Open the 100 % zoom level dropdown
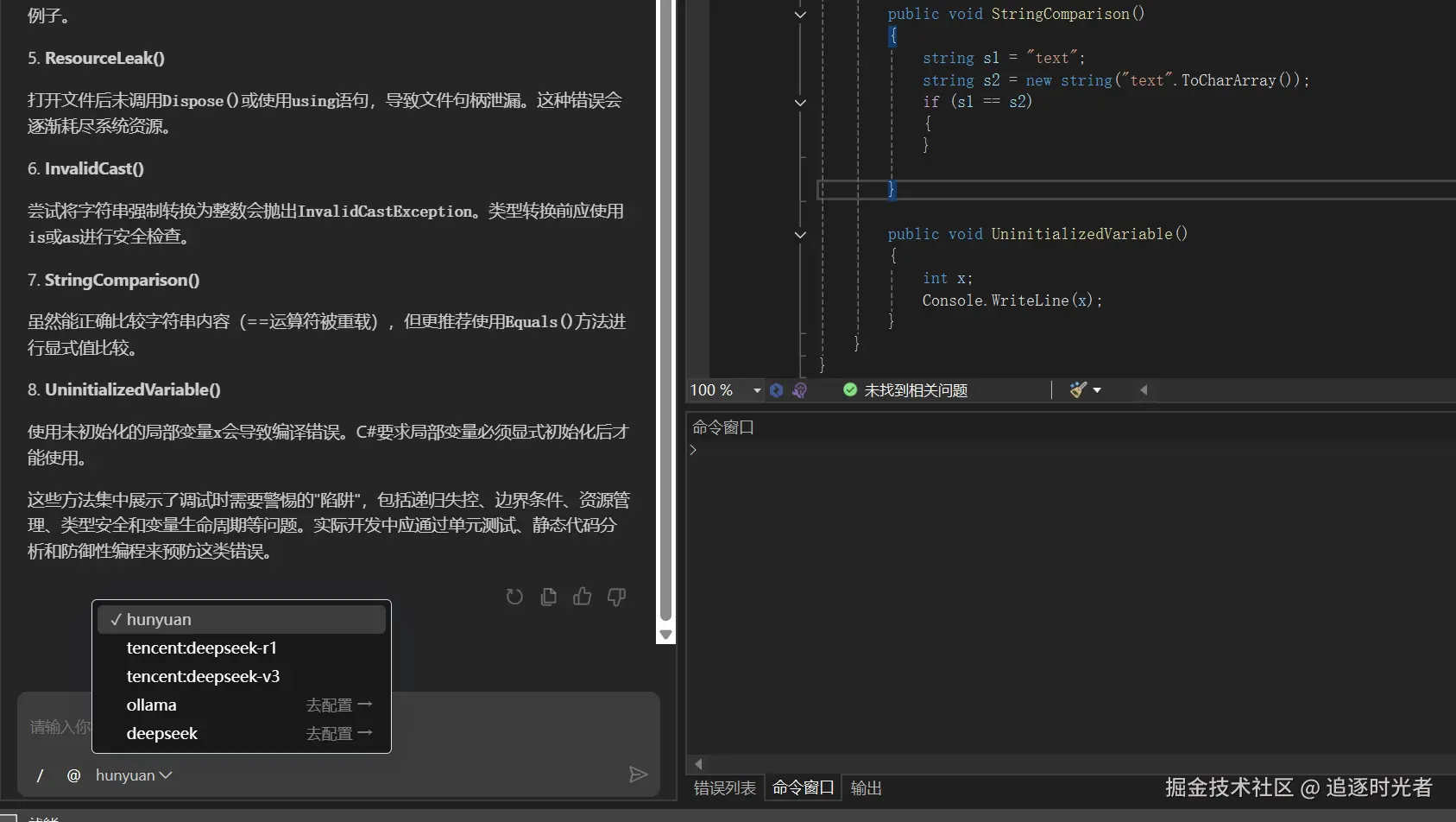Screen dimensions: 1456x822 (x=757, y=390)
